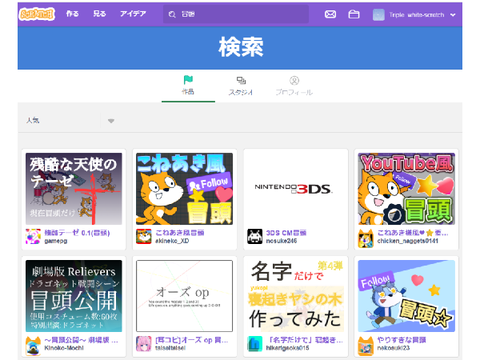
Task: Open YouTube風 冒頭 project thumbnail
Action: [x=406, y=189]
